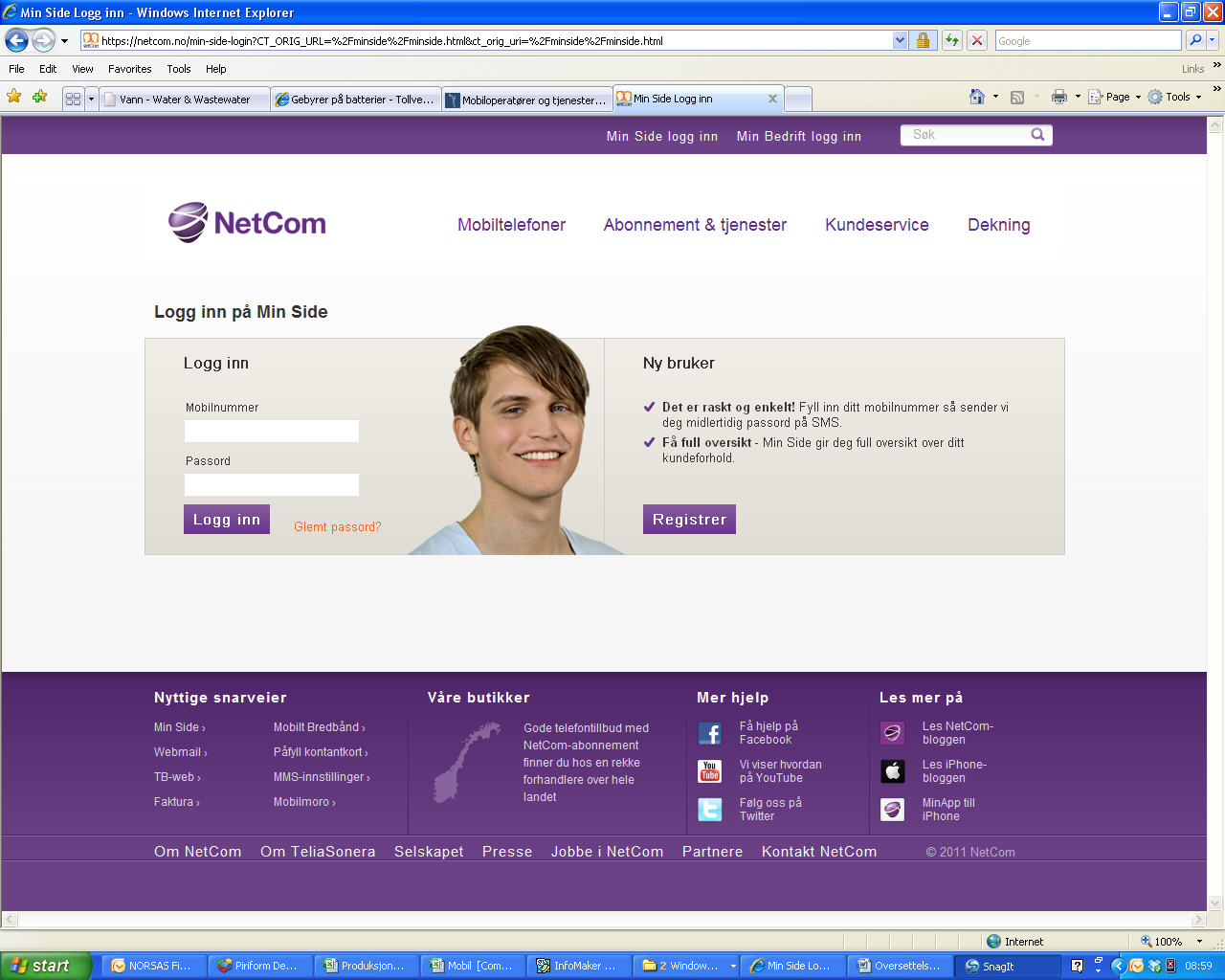Click the Facebook icon in footer
Screen dimensions: 1225x980
709,734
